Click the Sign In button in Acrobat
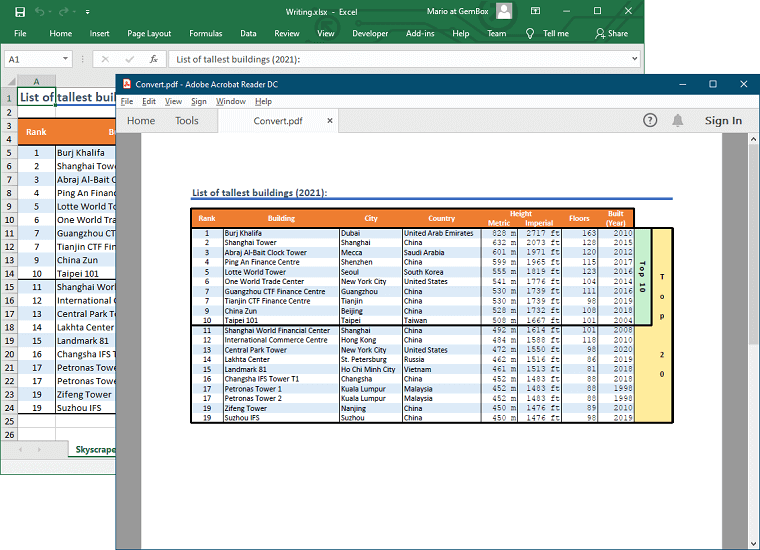 (x=722, y=121)
